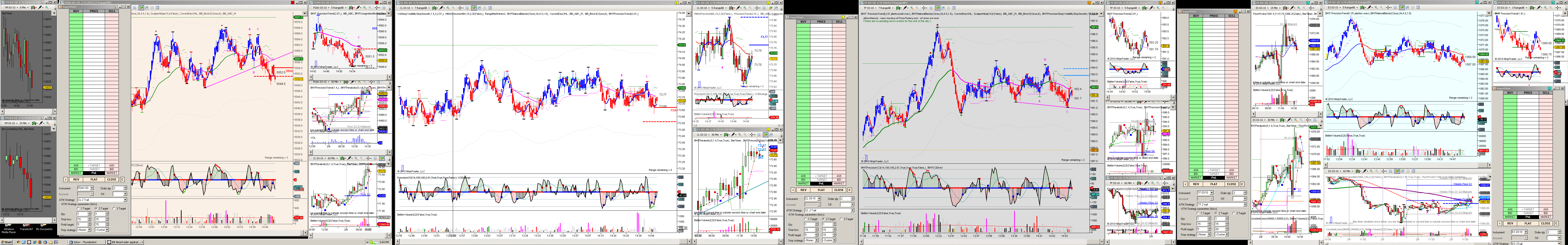This screenshot has height=245, width=1568.
Task: Select 3 Target in CL SuperDOM
Action: tap(847, 219)
